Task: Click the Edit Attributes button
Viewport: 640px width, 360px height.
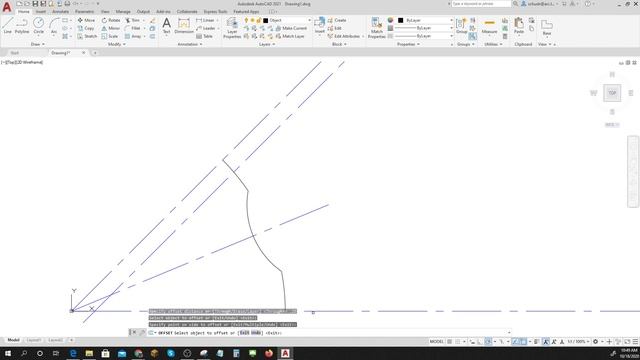Action: [344, 36]
